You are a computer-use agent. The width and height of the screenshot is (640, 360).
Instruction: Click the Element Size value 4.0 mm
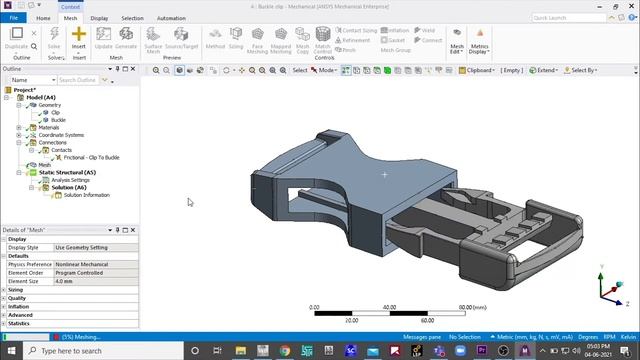(96, 281)
